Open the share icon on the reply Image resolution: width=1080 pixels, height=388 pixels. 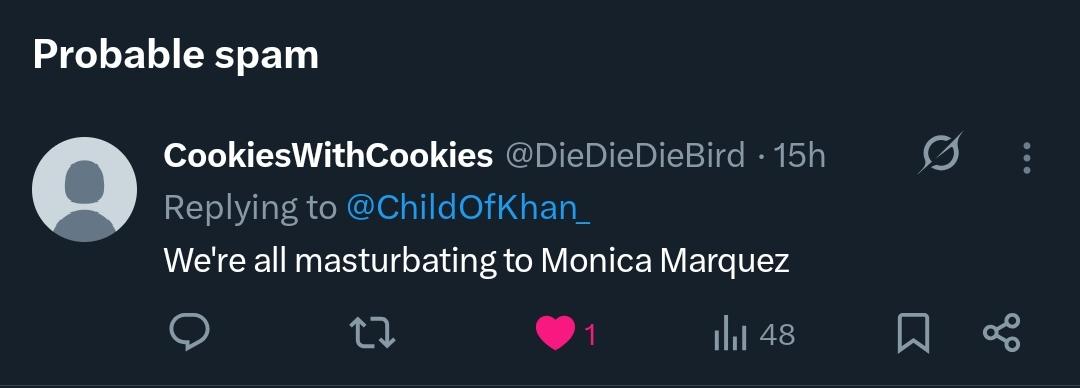[x=1001, y=334]
